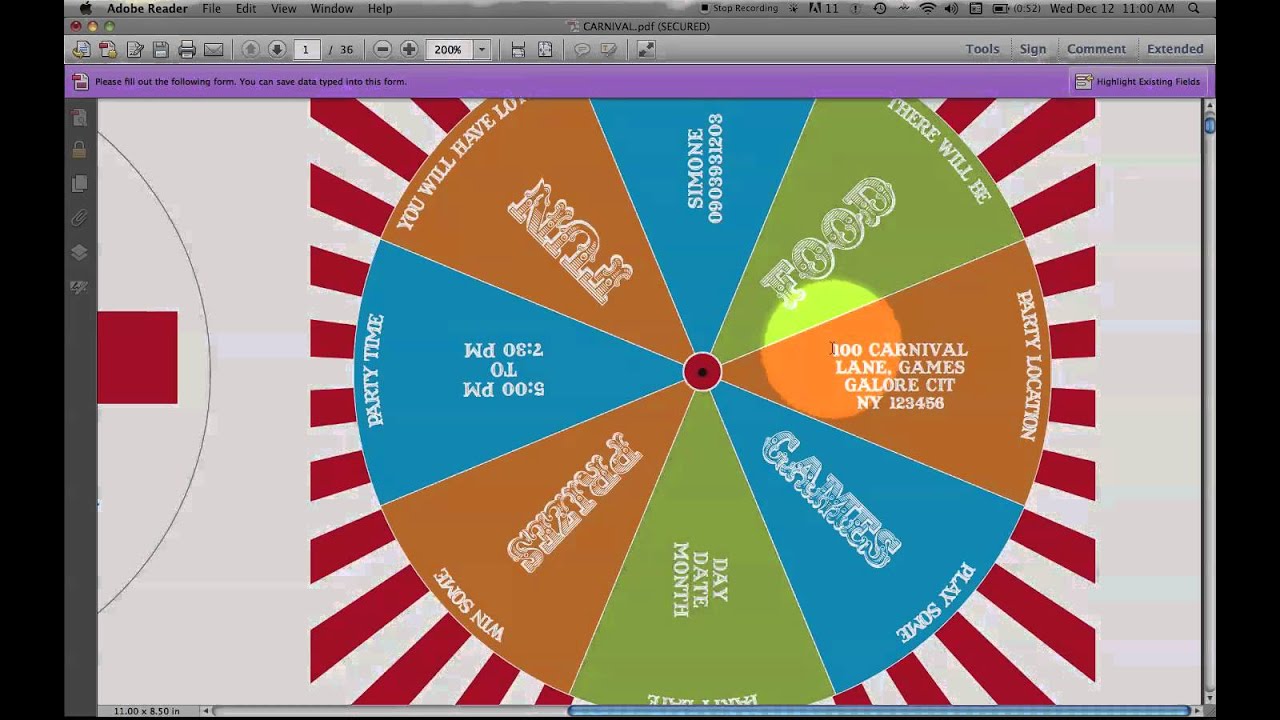Open the Pages copy panel icon
This screenshot has height=720, width=1280.
coord(79,184)
